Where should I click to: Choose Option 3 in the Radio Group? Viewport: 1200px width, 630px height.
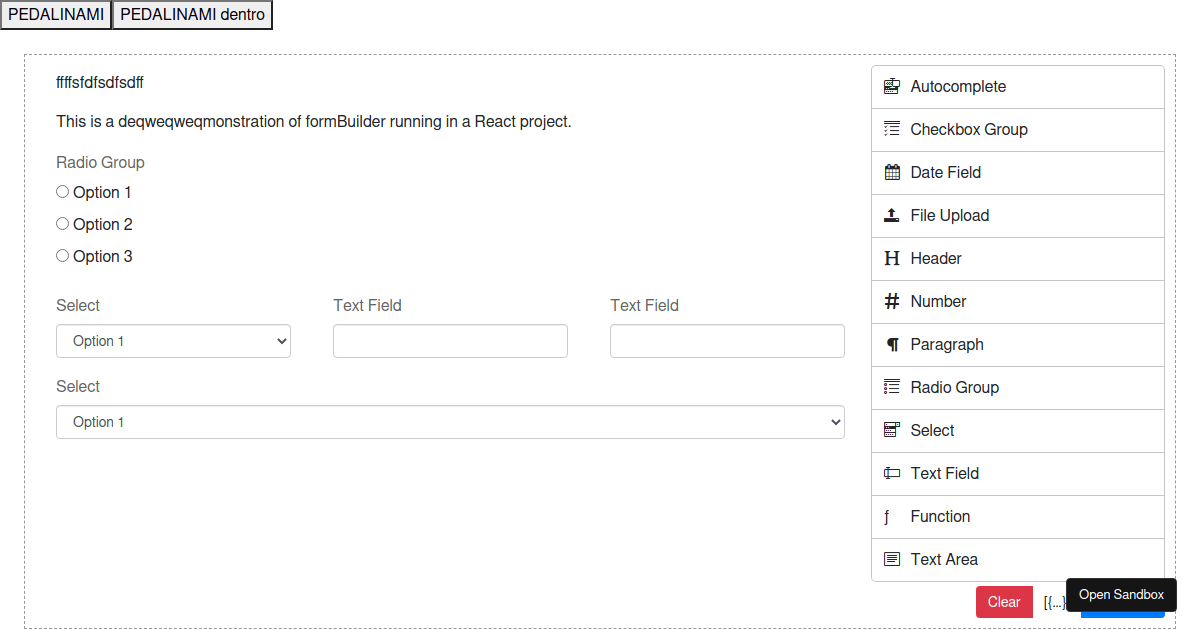(62, 255)
